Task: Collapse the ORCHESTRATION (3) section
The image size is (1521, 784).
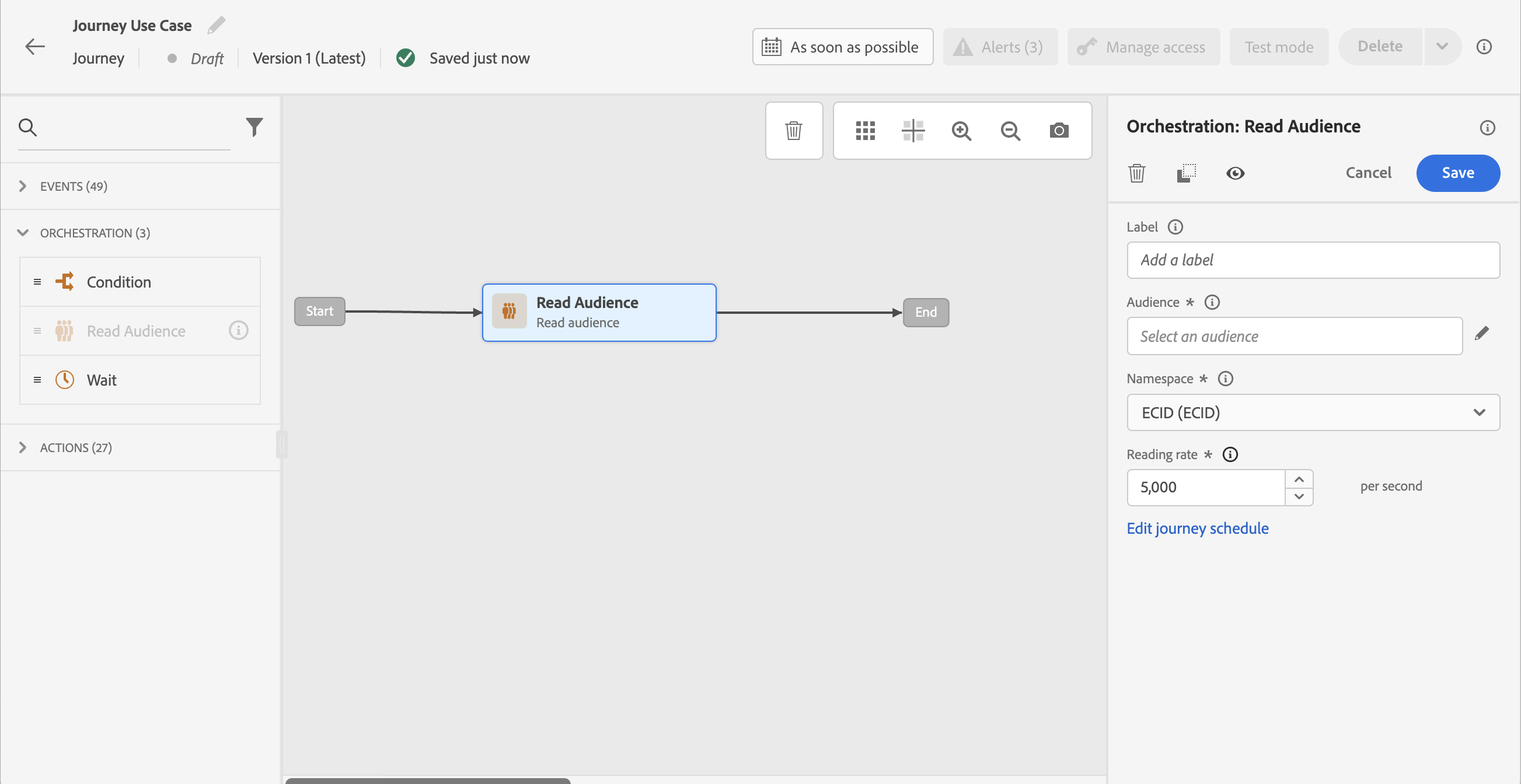Action: coord(22,233)
